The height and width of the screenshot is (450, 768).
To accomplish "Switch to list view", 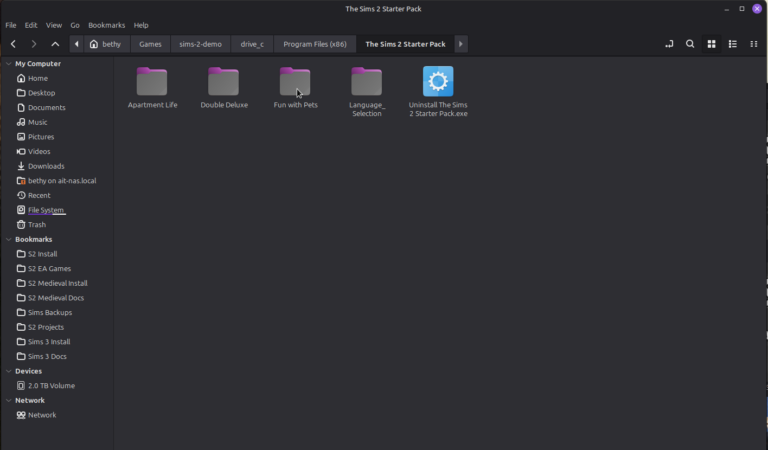I will [733, 44].
